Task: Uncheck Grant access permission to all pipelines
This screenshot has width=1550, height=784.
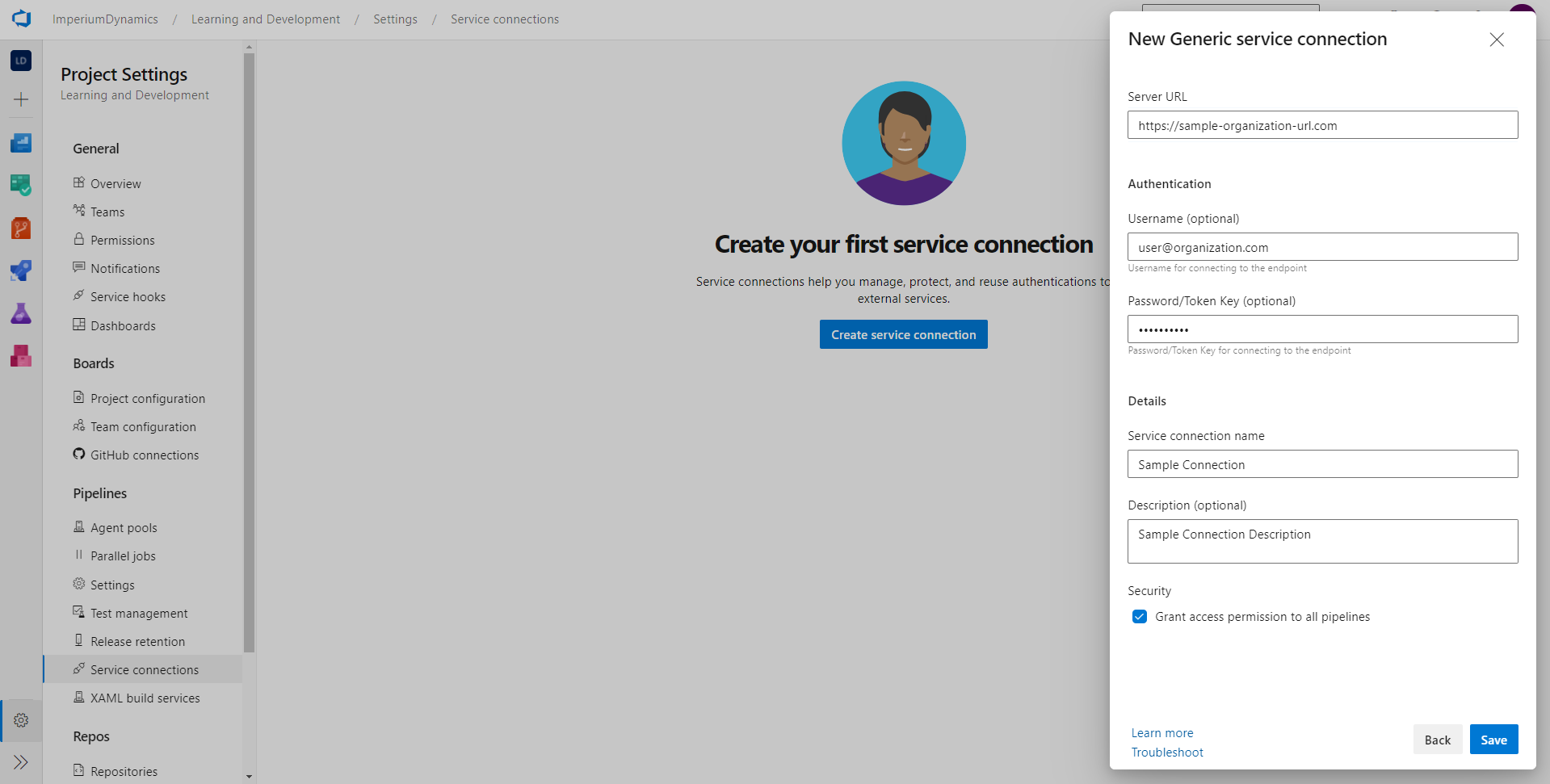Action: point(1139,617)
